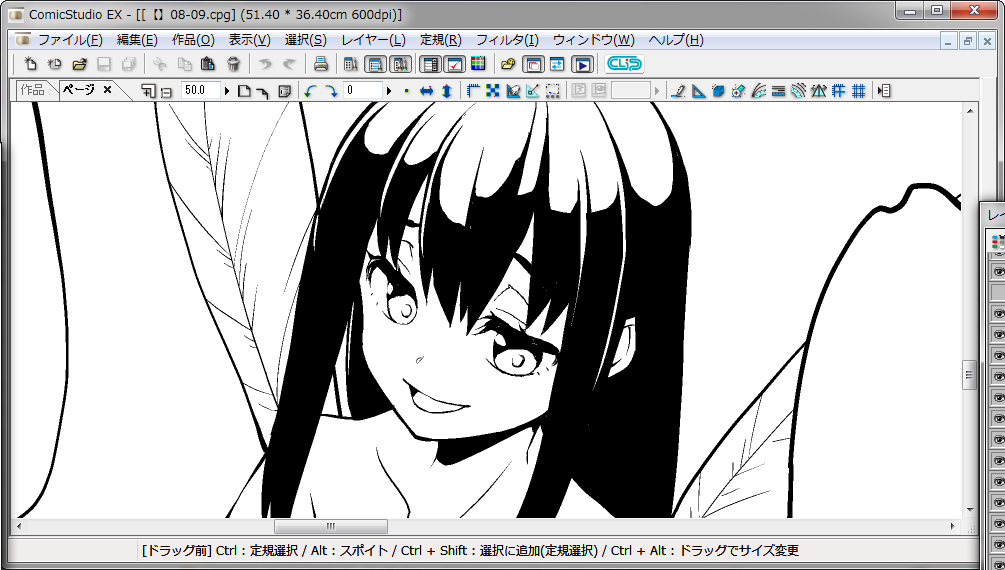
Task: Click the corner ruler display icon
Action: pos(473,91)
